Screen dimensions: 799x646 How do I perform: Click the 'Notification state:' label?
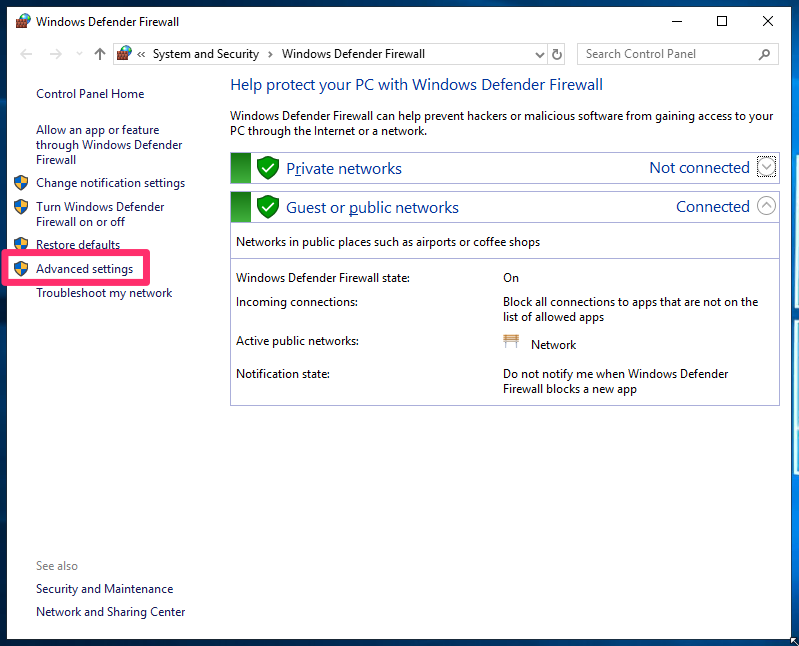(283, 374)
